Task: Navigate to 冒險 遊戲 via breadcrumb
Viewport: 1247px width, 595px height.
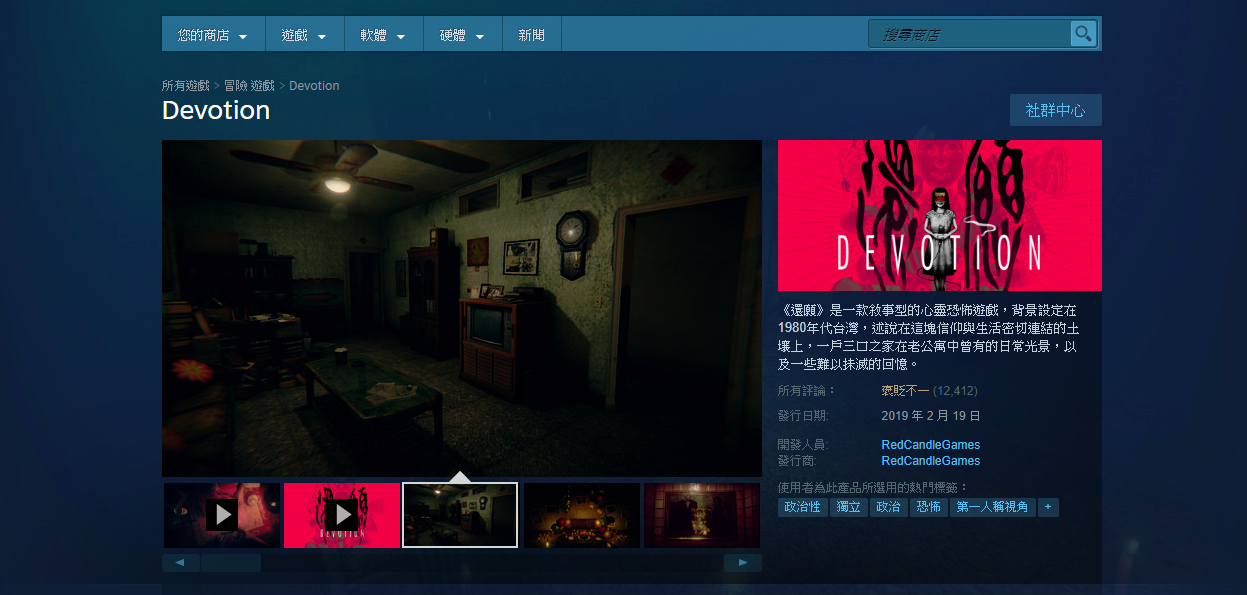Action: coord(251,85)
